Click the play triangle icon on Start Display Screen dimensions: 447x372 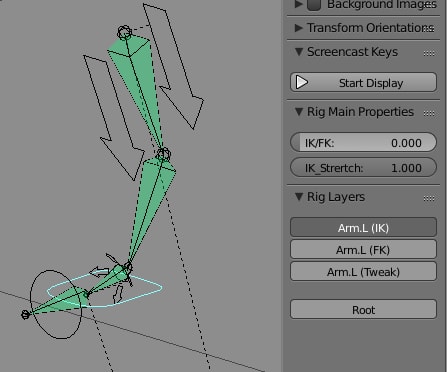302,82
